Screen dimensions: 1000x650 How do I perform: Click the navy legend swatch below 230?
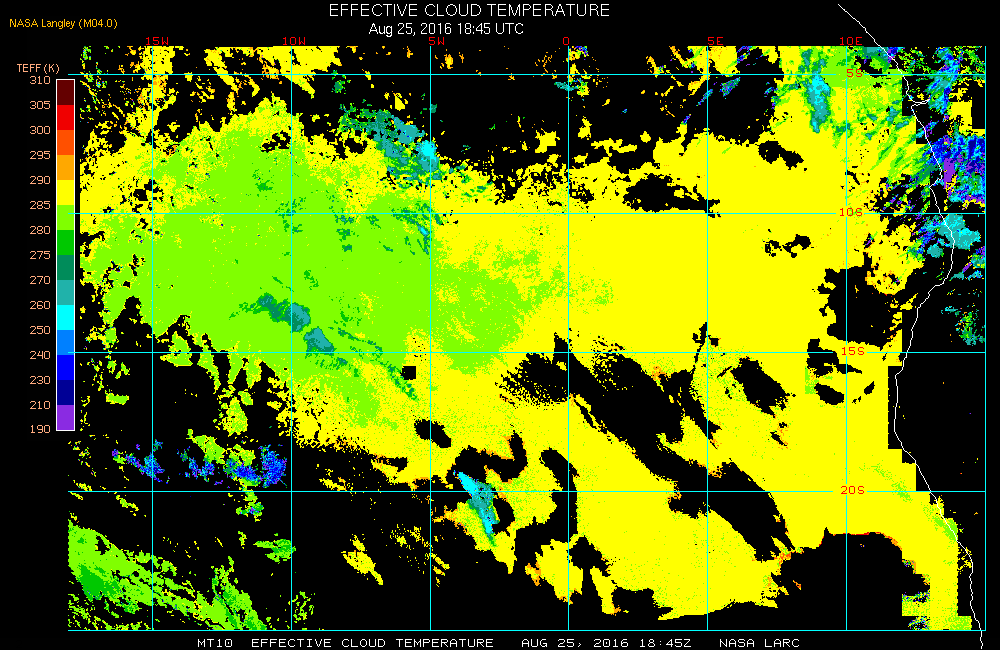tap(66, 392)
